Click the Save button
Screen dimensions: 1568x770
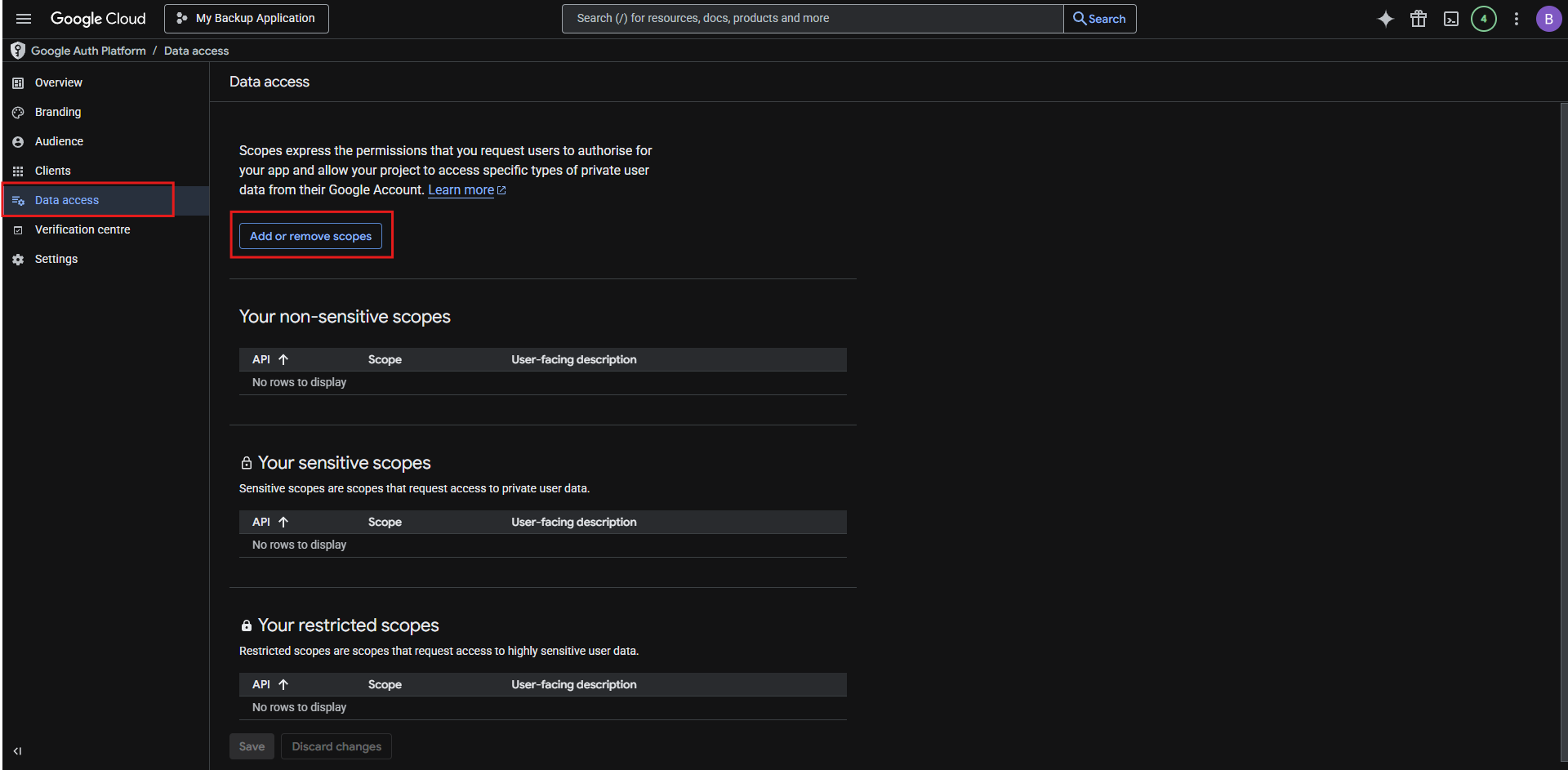point(252,746)
